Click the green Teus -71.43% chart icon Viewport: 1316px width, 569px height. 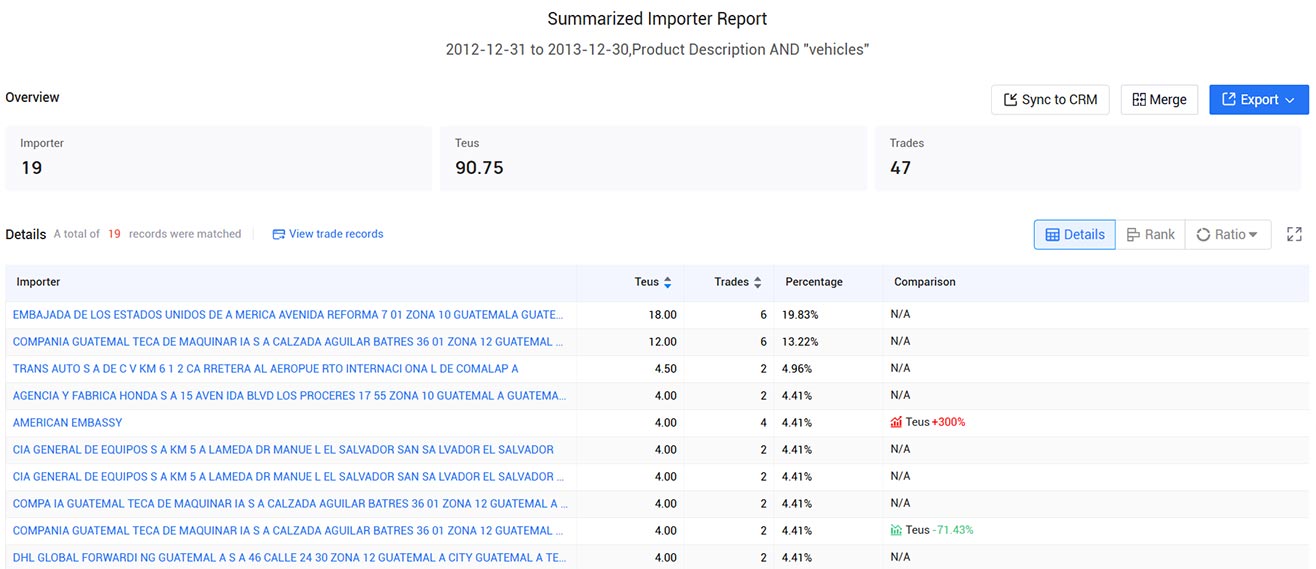pos(896,530)
